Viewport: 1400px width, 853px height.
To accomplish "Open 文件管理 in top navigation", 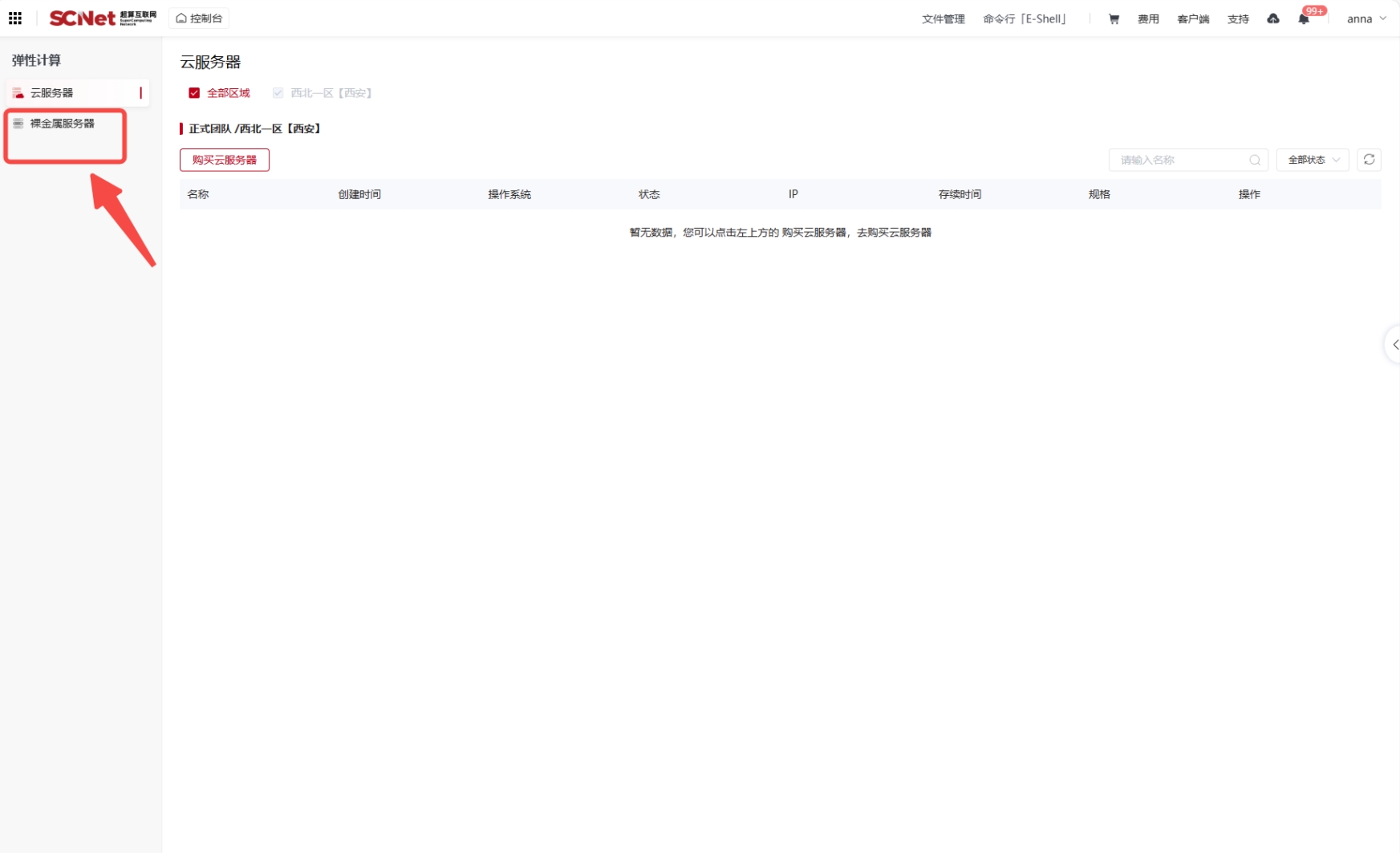I will tap(943, 19).
